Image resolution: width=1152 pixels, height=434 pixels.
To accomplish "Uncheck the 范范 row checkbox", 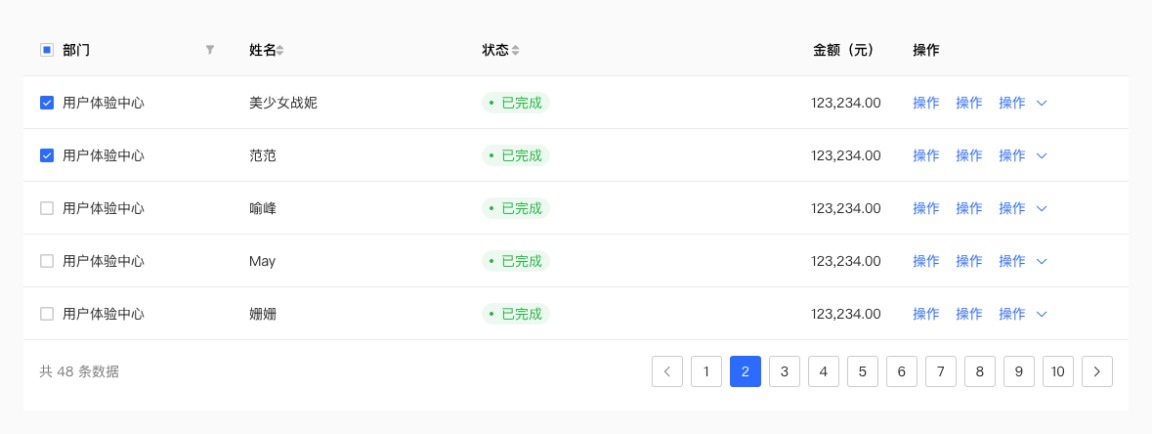I will tap(46, 155).
